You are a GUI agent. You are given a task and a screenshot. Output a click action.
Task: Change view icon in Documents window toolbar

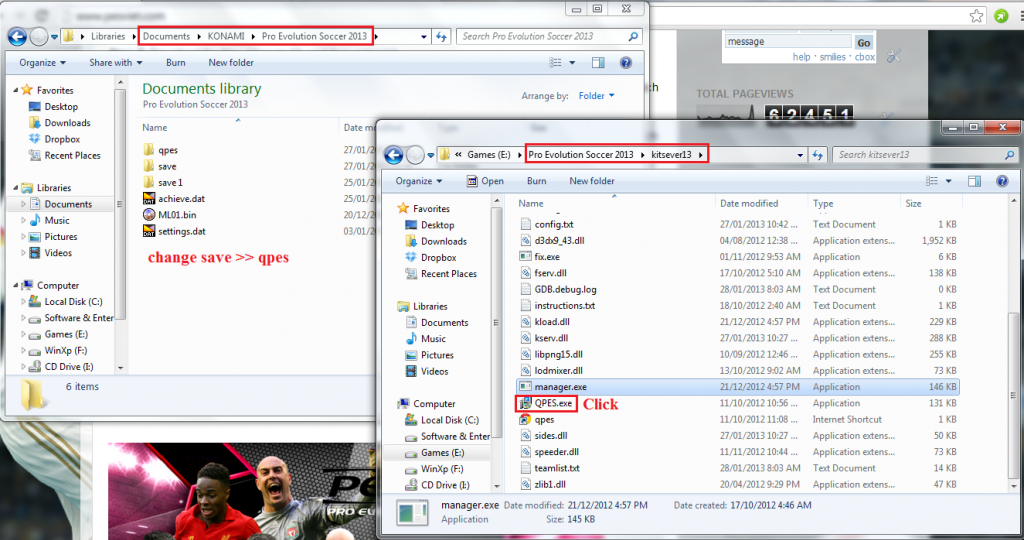[556, 63]
